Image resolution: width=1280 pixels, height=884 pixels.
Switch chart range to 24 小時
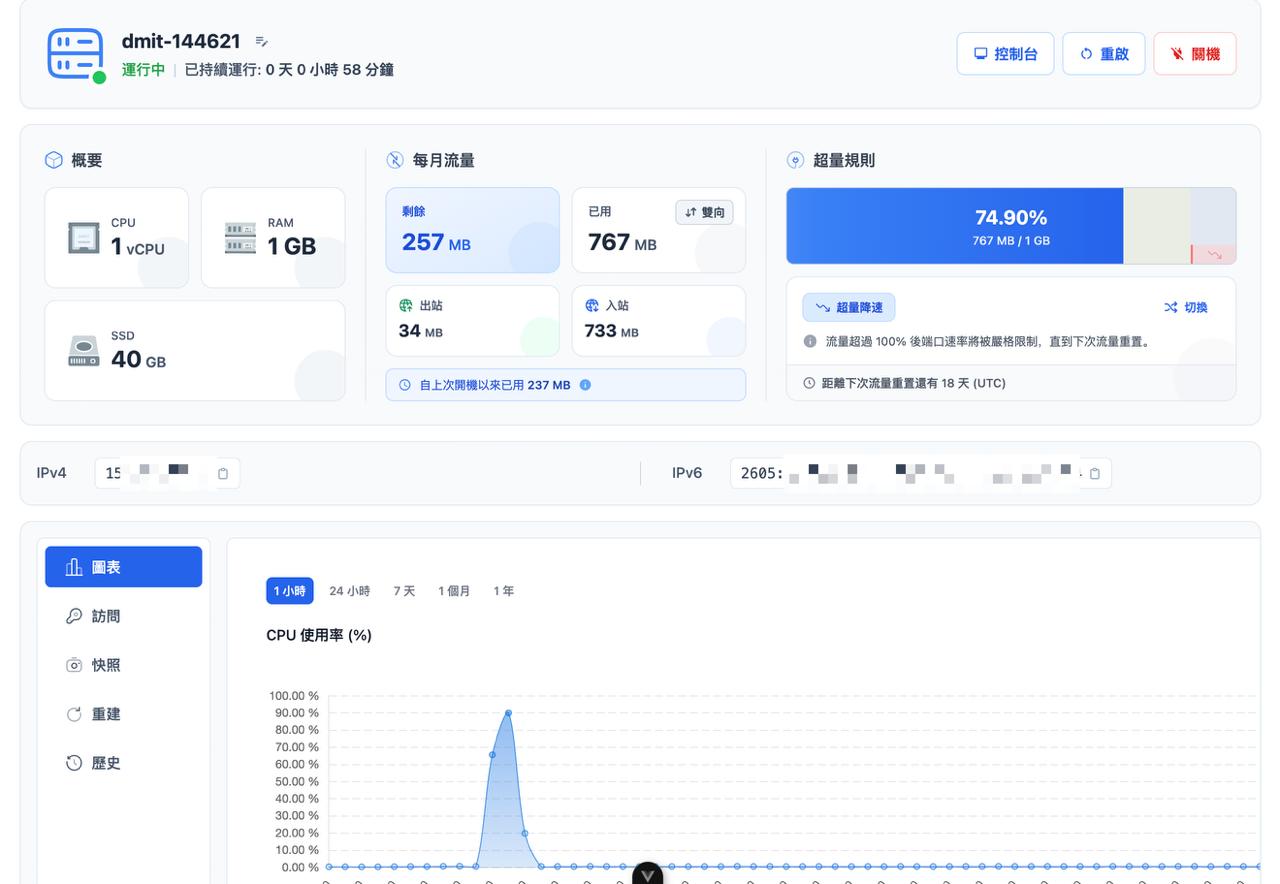[x=349, y=590]
